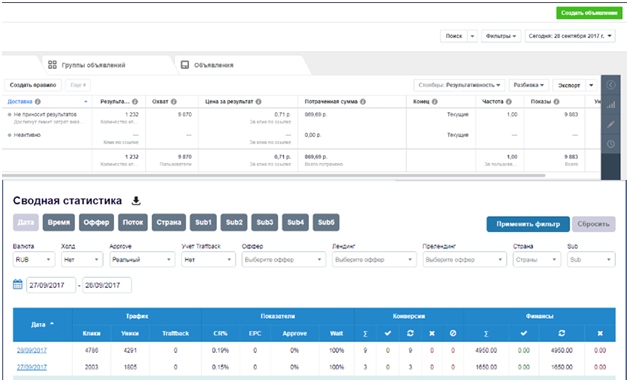Image resolution: width=629 pixels, height=382 pixels.
Task: Open the Фильтры dropdown
Action: click(501, 36)
